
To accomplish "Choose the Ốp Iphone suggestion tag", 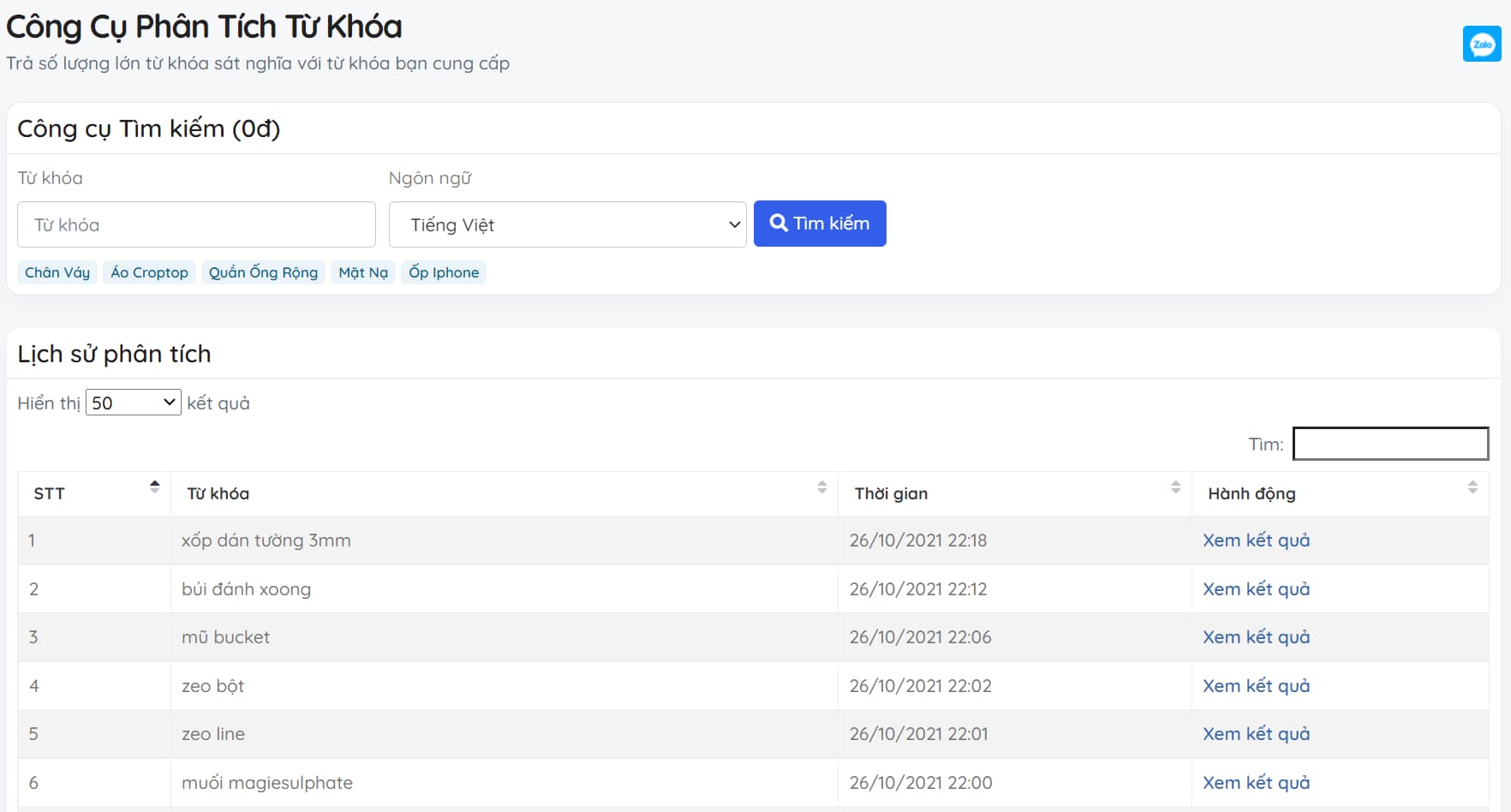I will 444,272.
